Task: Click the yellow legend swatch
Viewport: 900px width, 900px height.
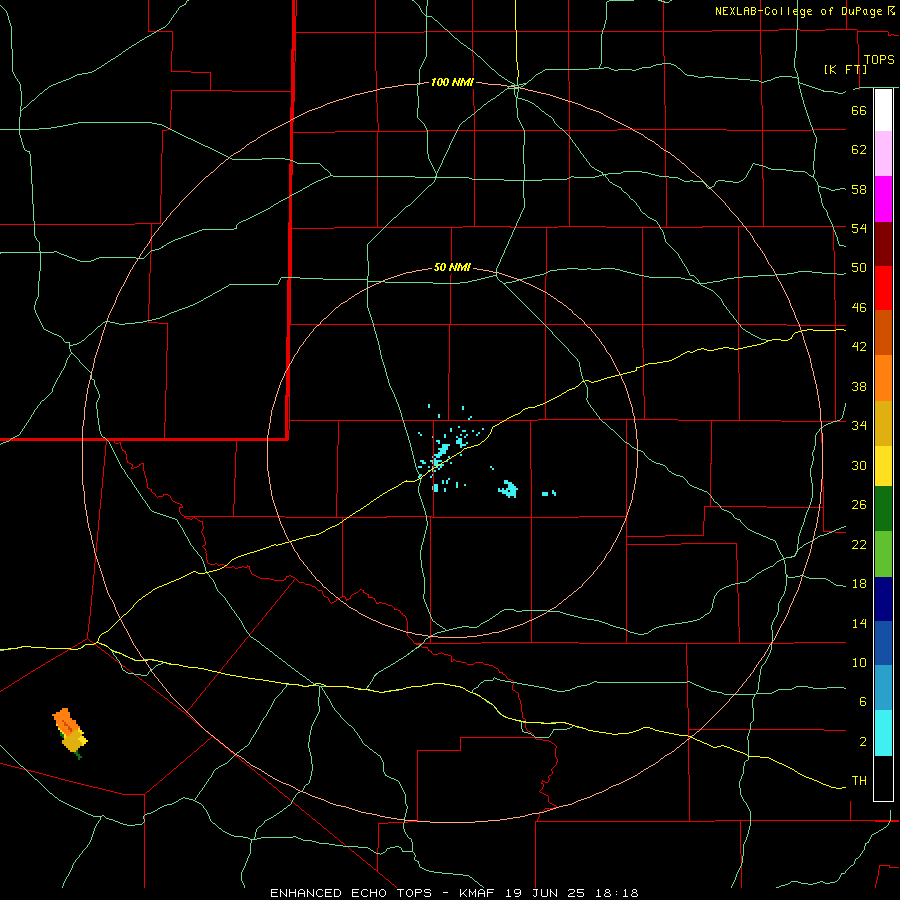Action: tap(883, 466)
